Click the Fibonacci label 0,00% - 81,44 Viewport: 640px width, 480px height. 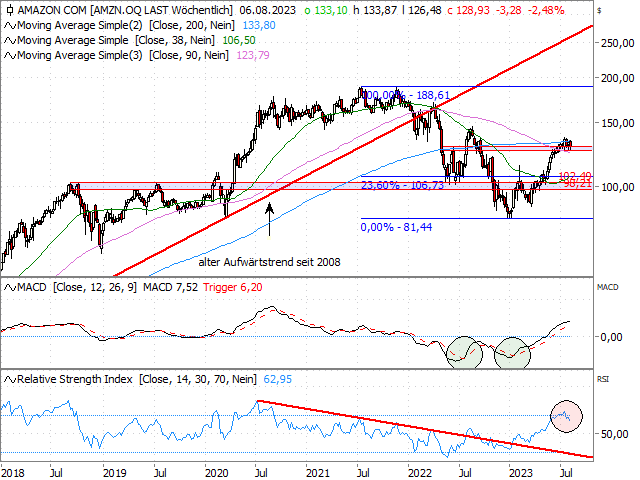396,227
